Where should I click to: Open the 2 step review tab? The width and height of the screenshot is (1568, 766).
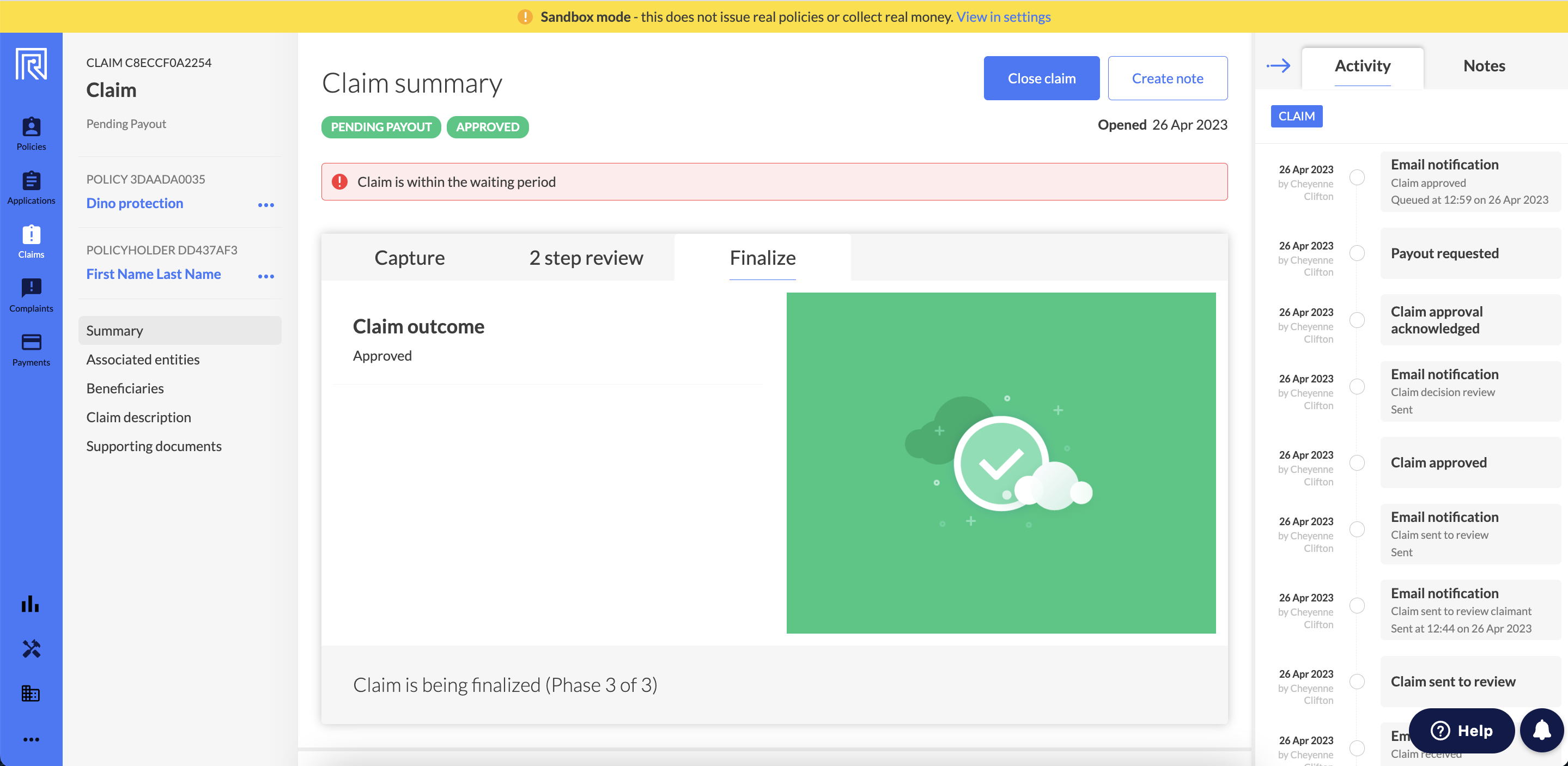(586, 258)
